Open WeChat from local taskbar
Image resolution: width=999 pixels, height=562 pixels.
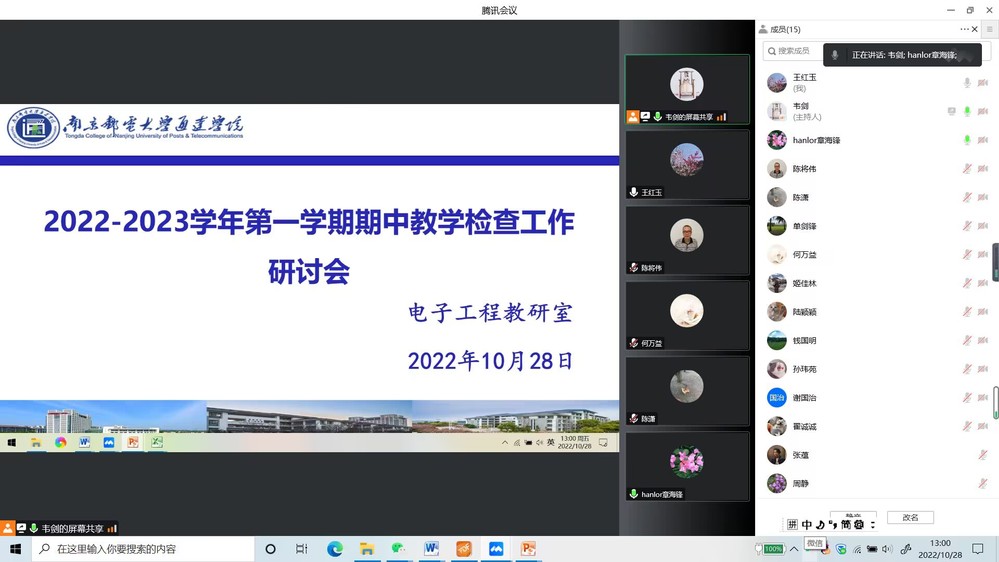point(399,549)
